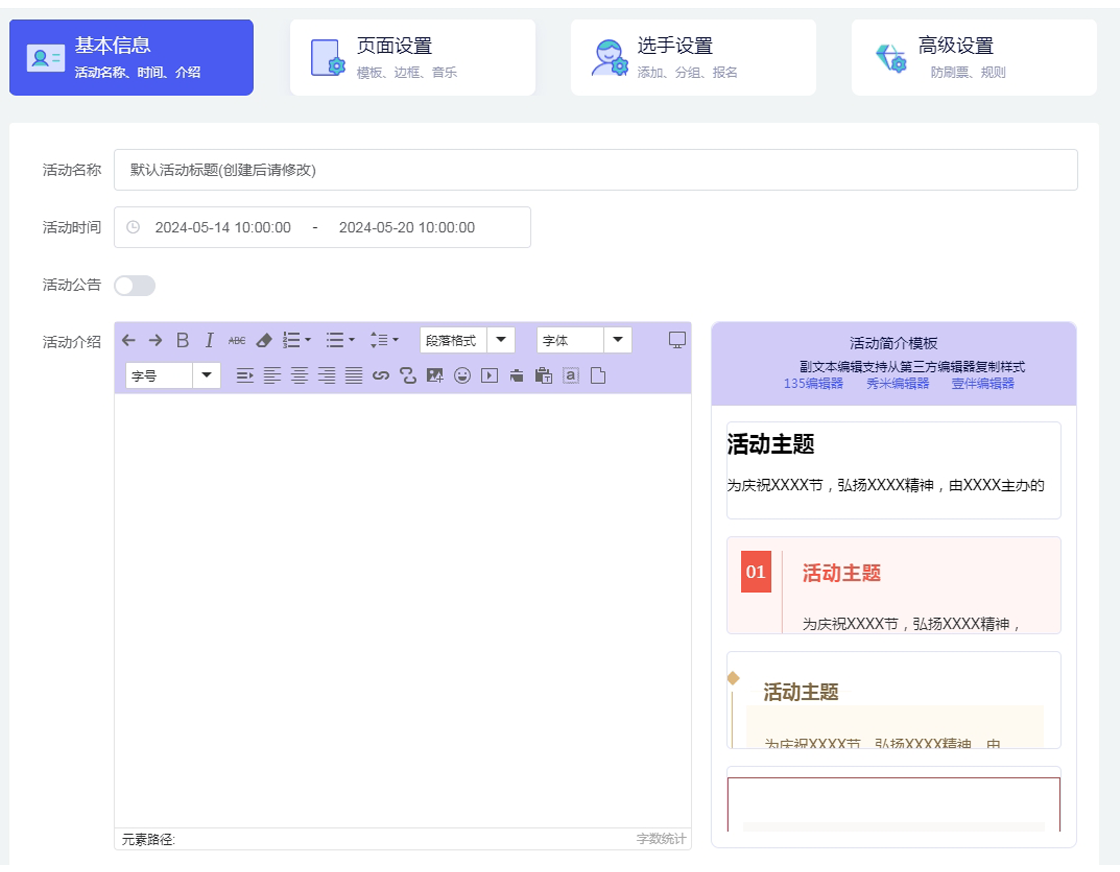The image size is (1120, 872).
Task: Expand the line spacing options arrow
Action: point(396,341)
